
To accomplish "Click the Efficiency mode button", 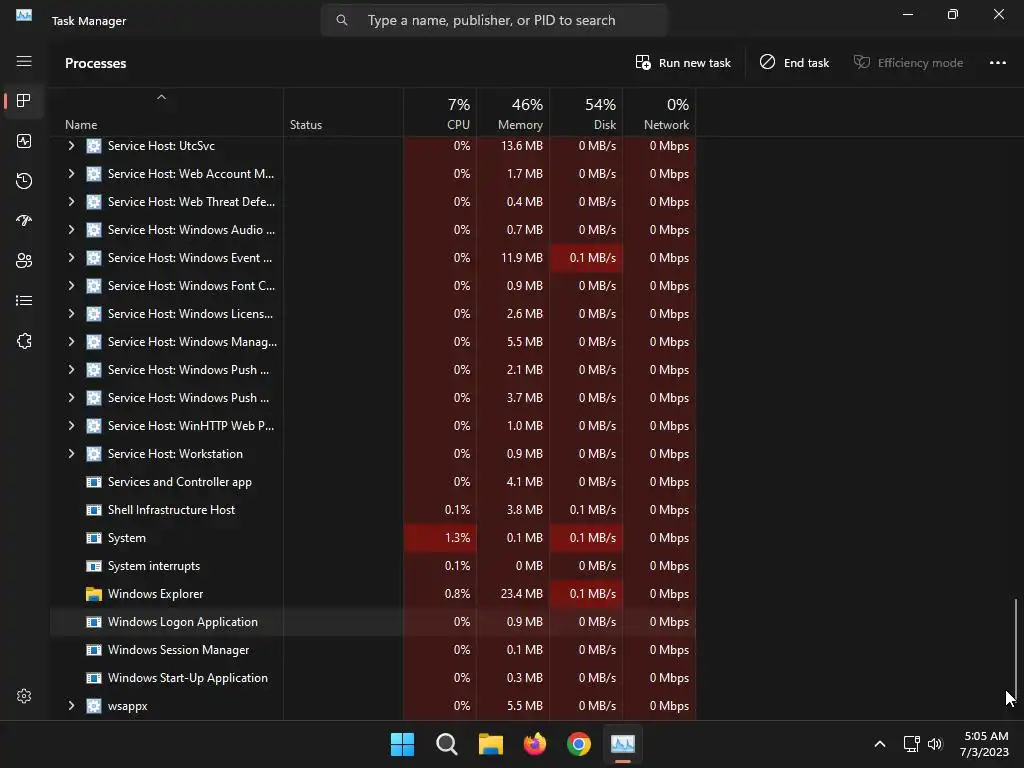I will [908, 63].
